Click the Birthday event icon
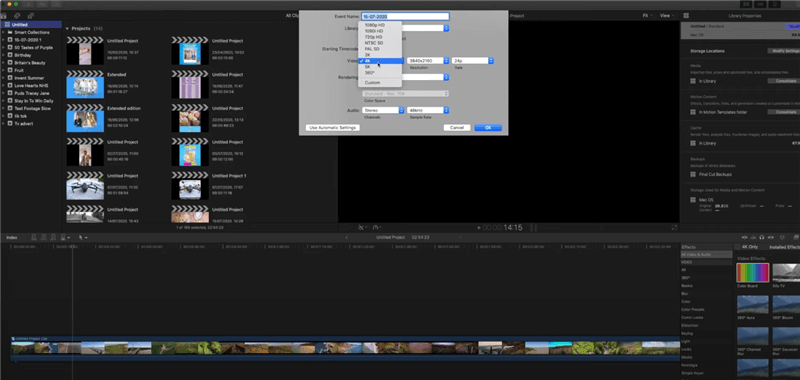The image size is (800, 380). [10, 55]
